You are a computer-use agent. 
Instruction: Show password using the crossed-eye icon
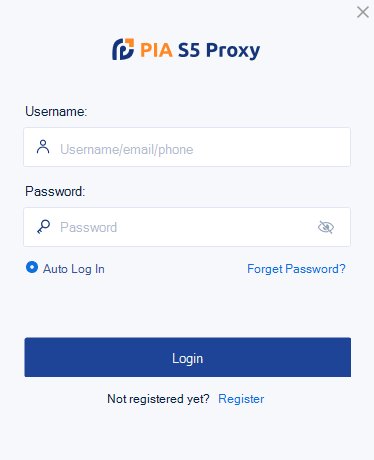(x=326, y=227)
